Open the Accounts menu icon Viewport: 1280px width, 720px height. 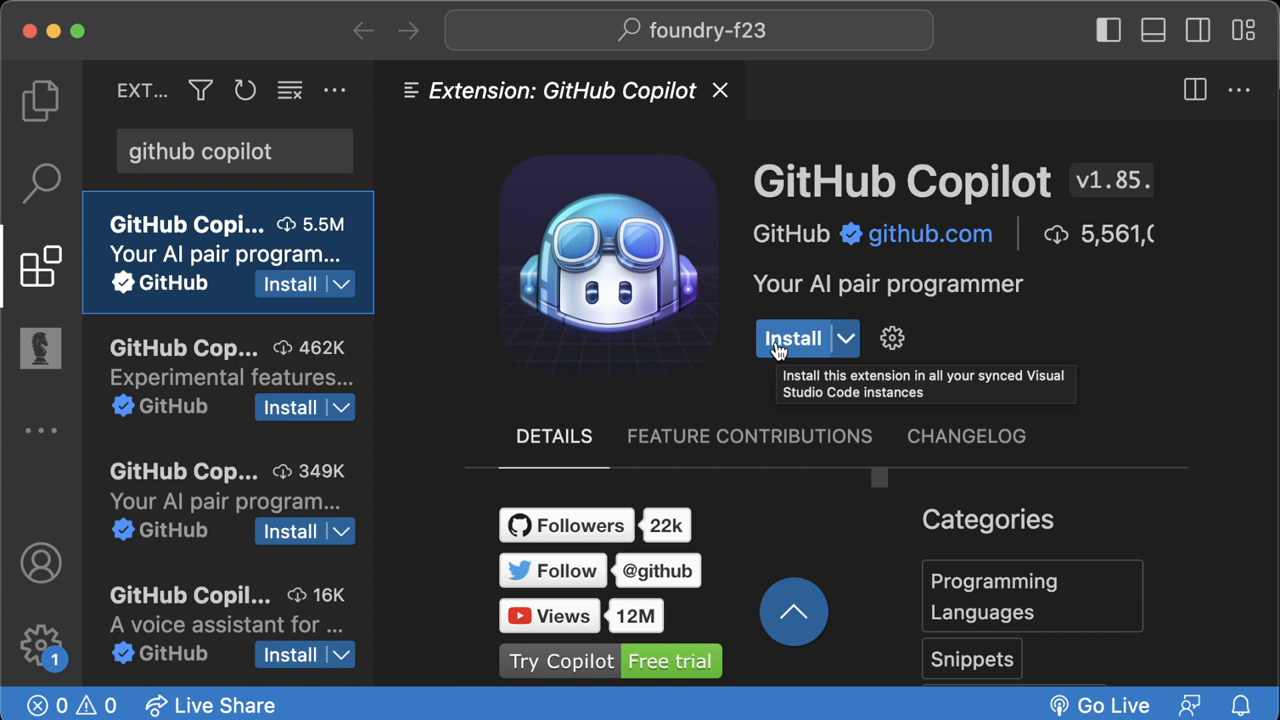point(41,564)
